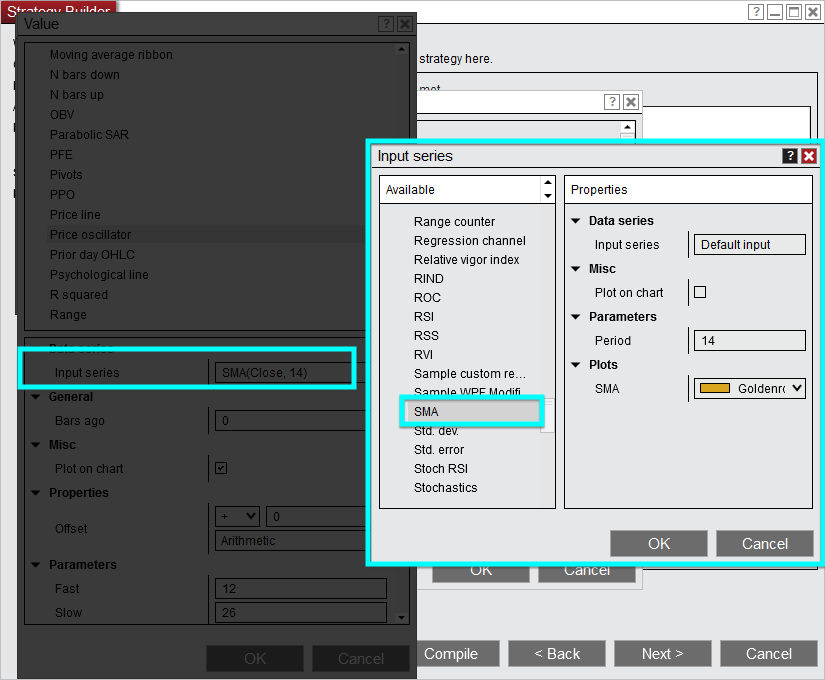Click help icon in Input series dialog

point(789,156)
